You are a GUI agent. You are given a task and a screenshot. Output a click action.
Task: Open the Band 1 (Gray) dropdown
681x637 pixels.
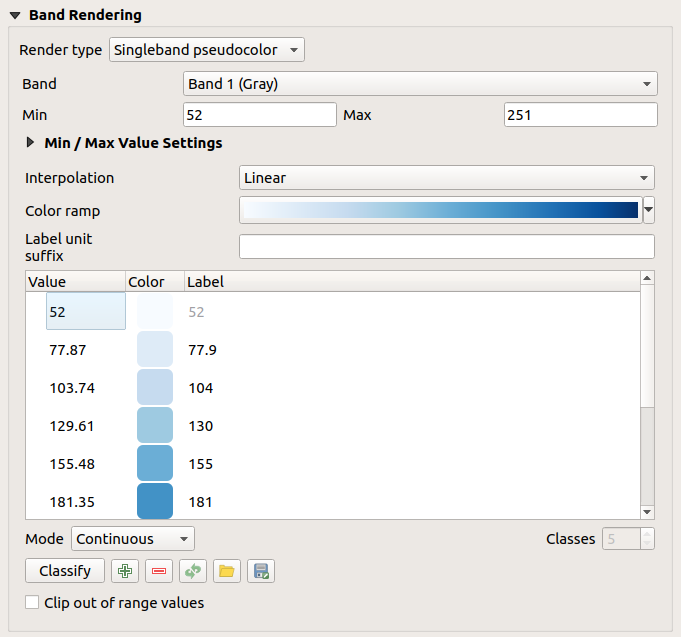click(x=420, y=84)
